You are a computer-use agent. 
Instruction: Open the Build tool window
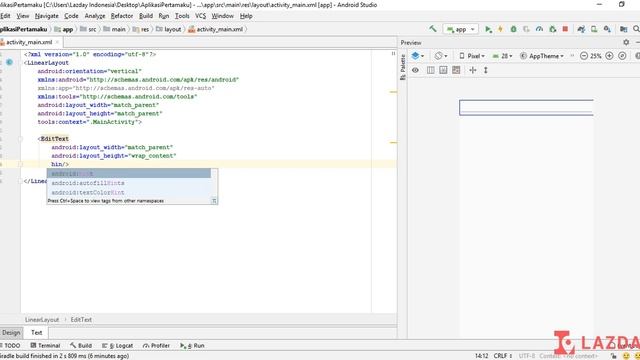pyautogui.click(x=81, y=346)
